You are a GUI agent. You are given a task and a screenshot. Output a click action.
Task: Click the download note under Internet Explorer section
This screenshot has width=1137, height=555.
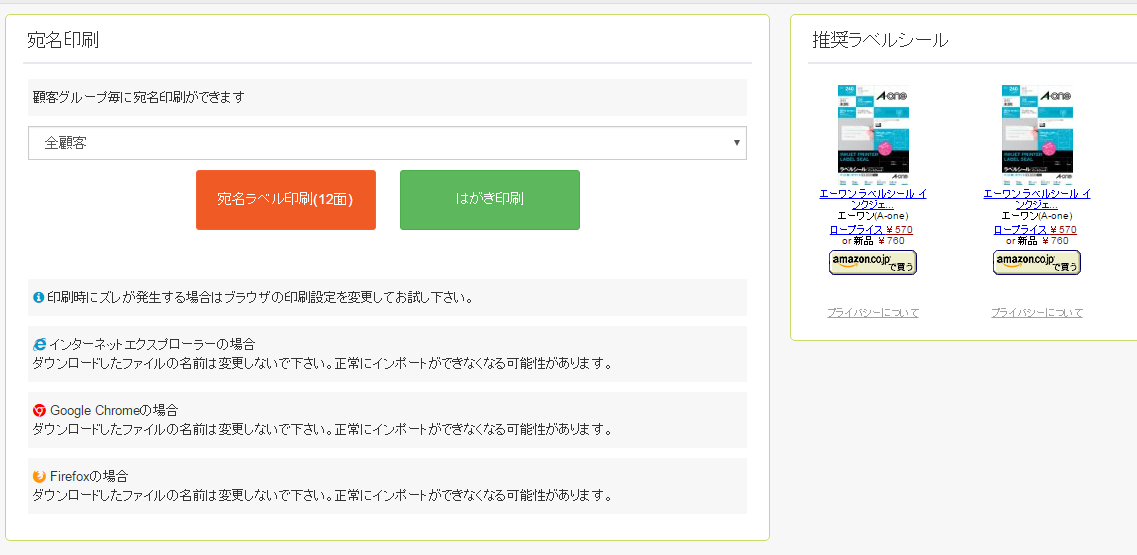coord(323,363)
